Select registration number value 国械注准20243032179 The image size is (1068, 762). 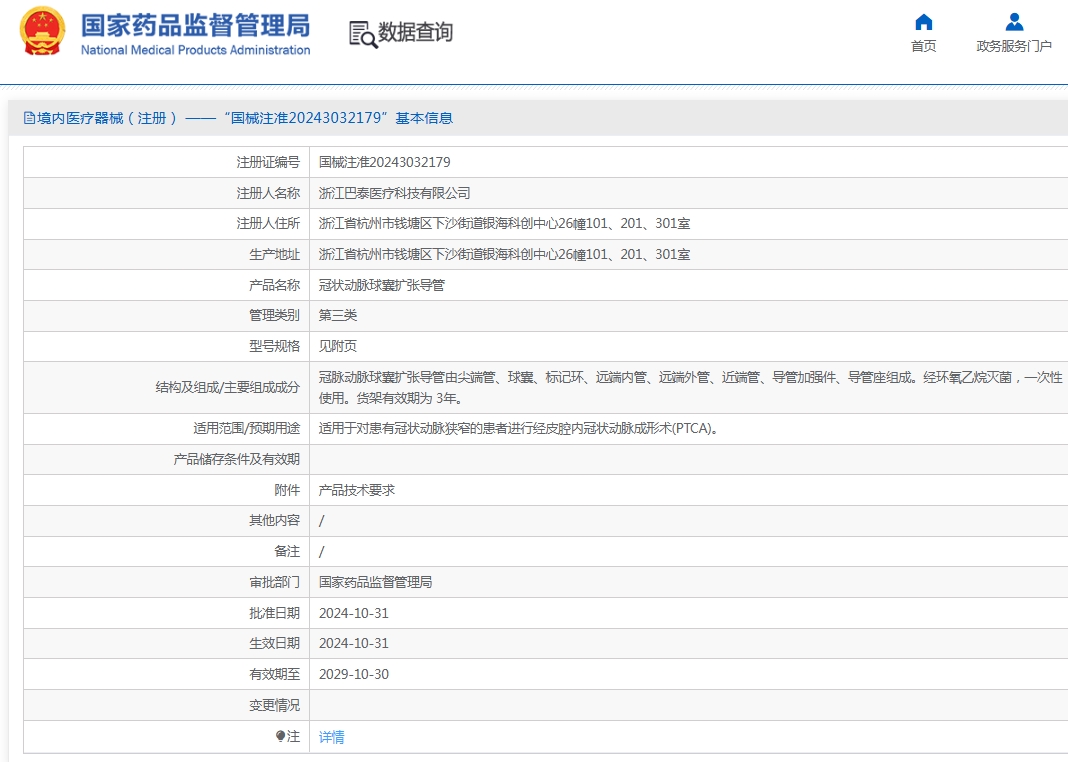[385, 162]
